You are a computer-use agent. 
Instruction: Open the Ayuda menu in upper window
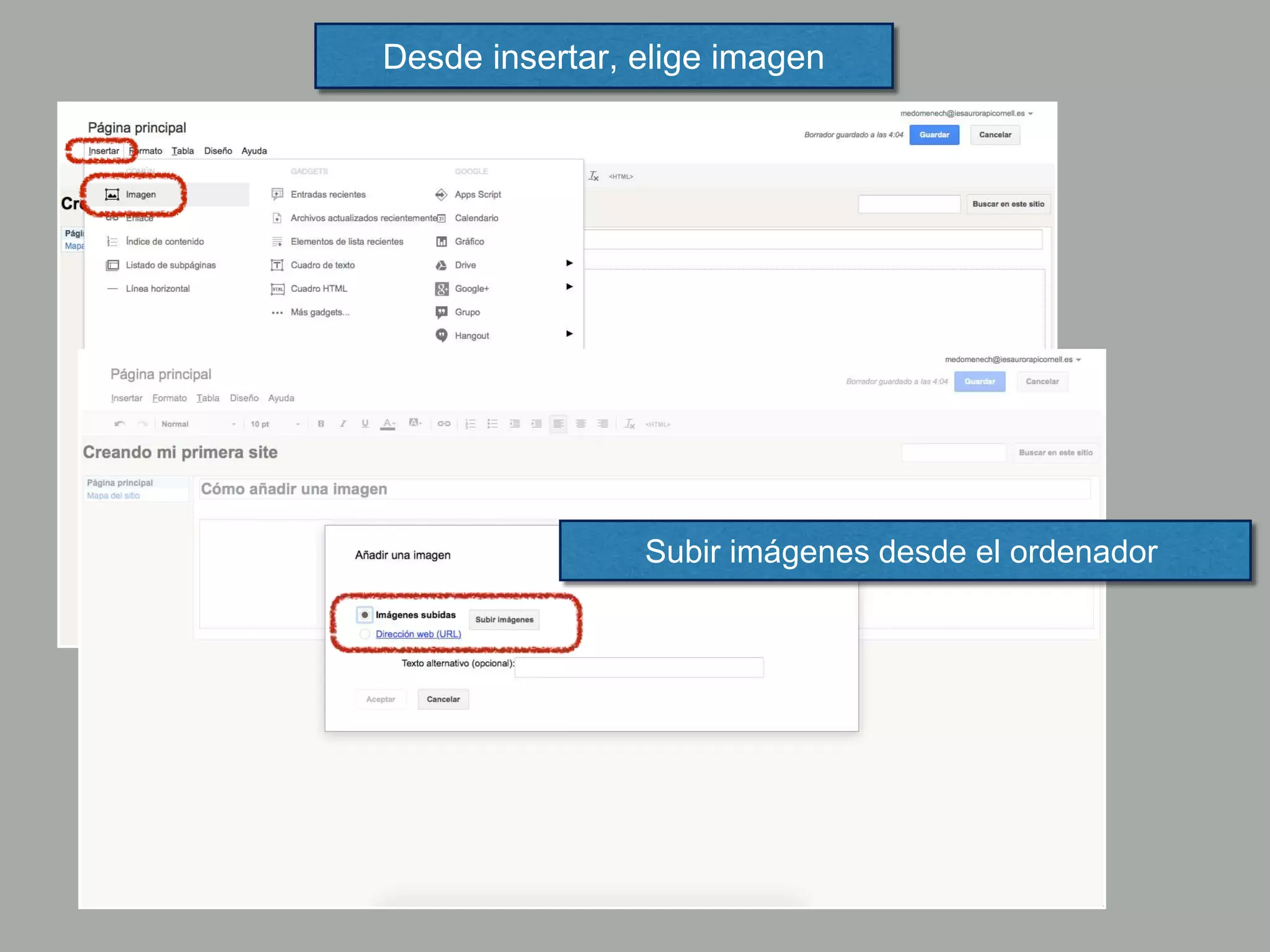[x=254, y=151]
